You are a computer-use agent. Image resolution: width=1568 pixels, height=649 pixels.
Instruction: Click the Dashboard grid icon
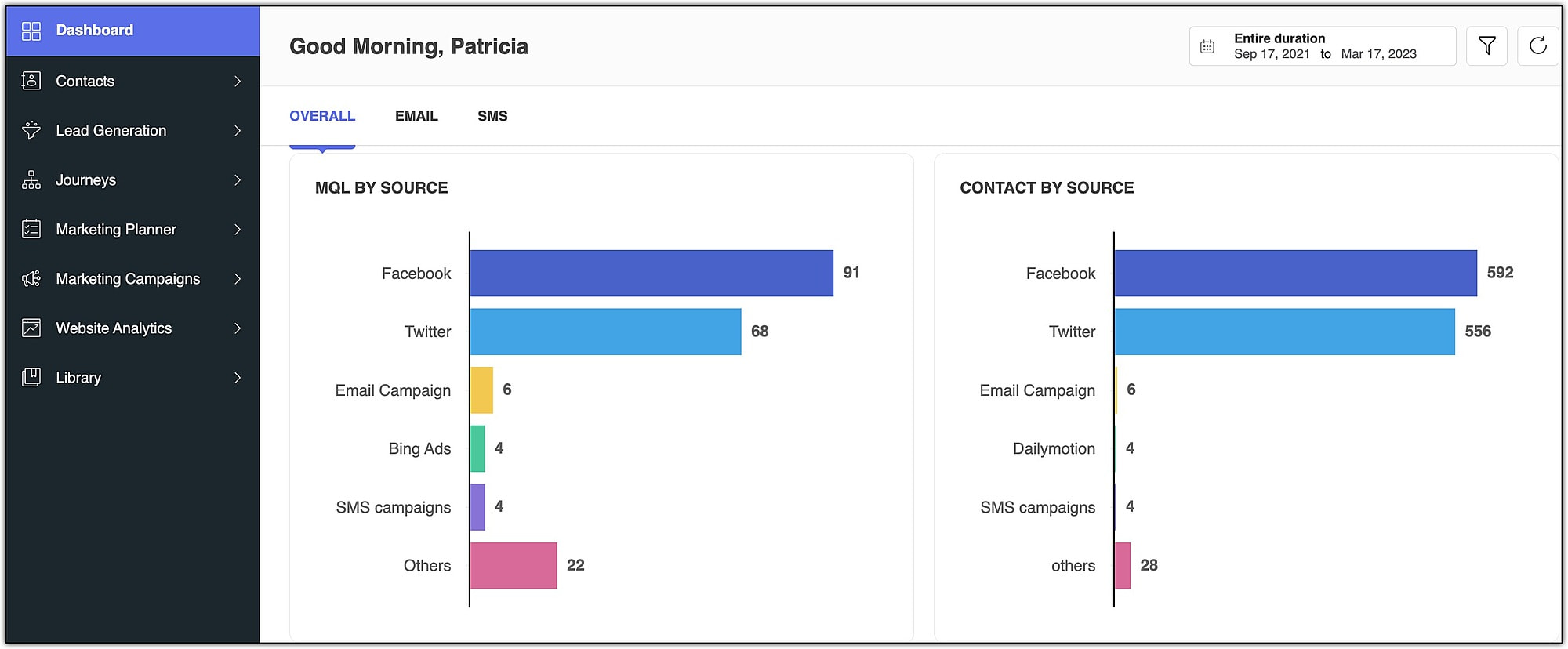[x=31, y=31]
